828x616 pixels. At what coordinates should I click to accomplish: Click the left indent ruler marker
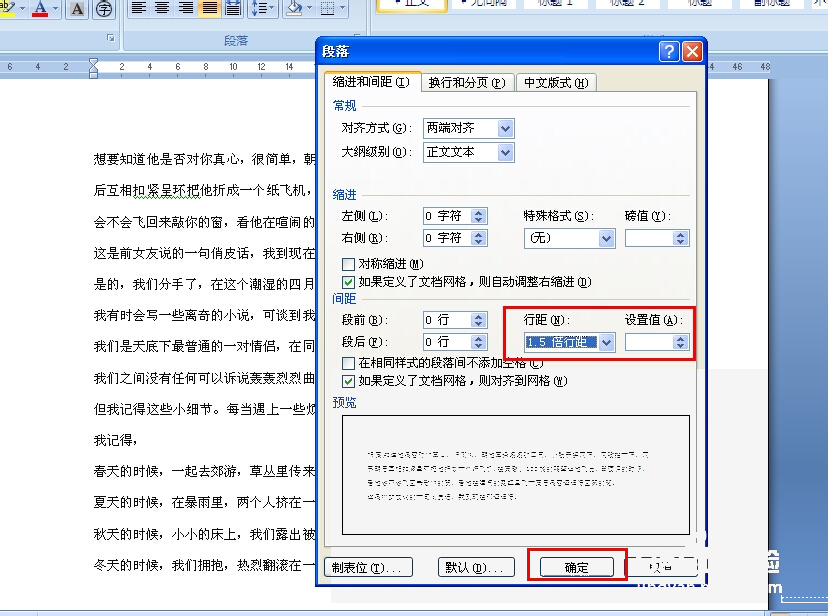[93, 73]
